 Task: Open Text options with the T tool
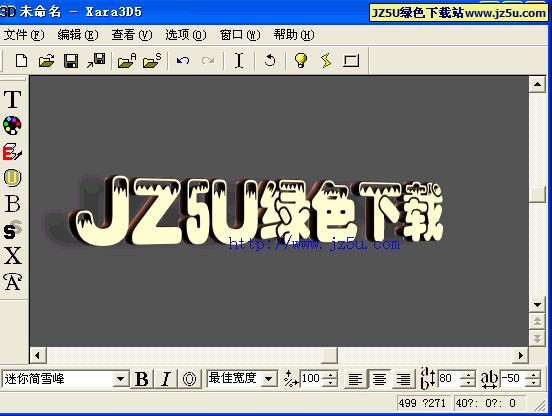(13, 99)
